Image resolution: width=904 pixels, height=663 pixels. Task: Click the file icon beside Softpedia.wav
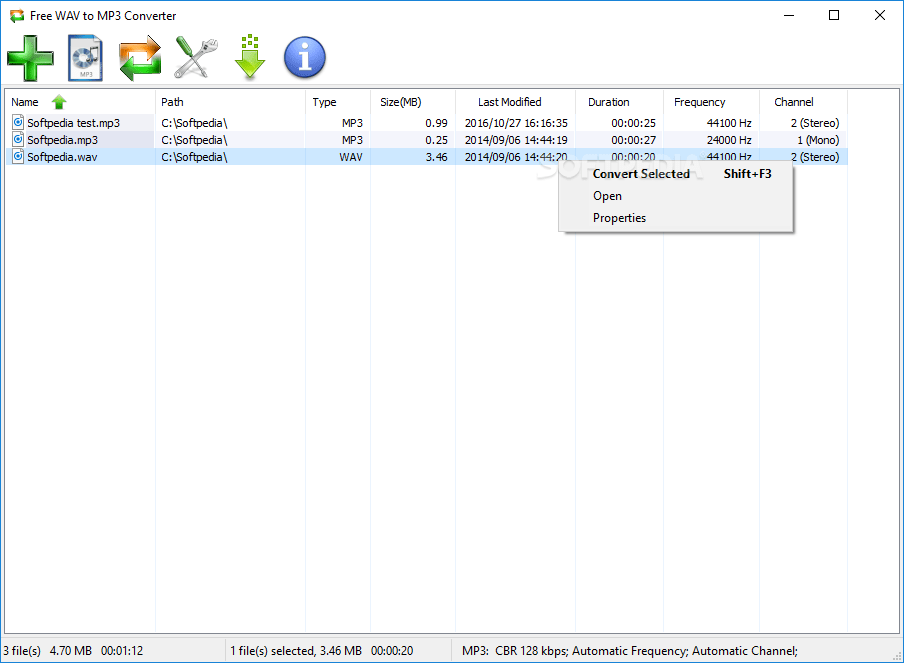click(x=17, y=157)
